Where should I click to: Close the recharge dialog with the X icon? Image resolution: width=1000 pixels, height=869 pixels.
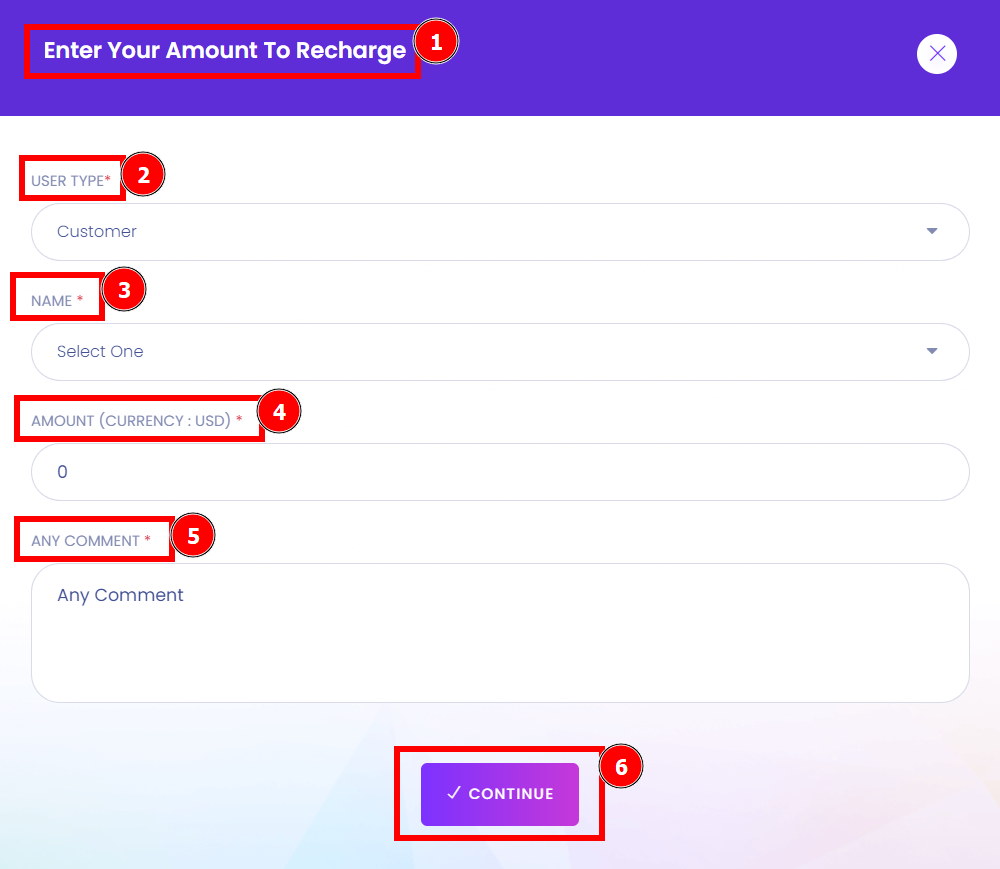coord(936,54)
